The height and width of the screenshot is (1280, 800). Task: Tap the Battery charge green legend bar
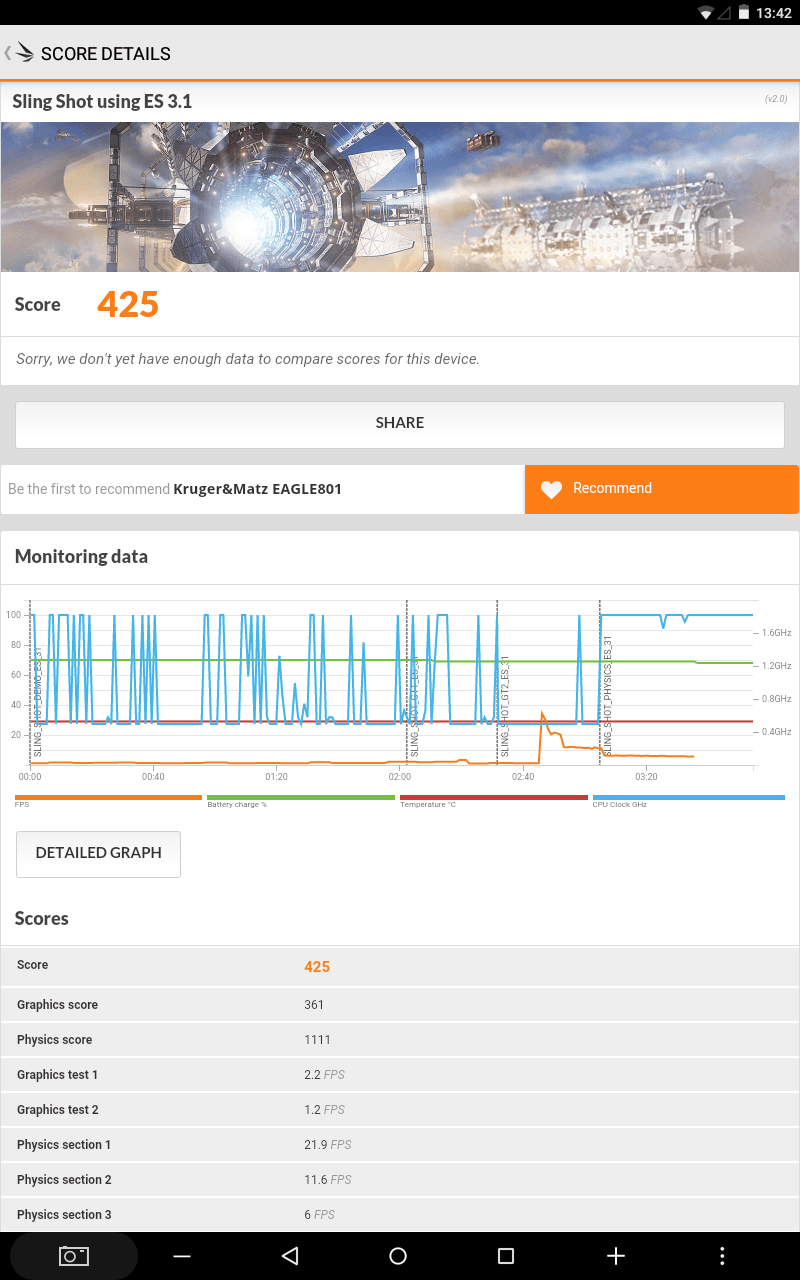tap(301, 797)
